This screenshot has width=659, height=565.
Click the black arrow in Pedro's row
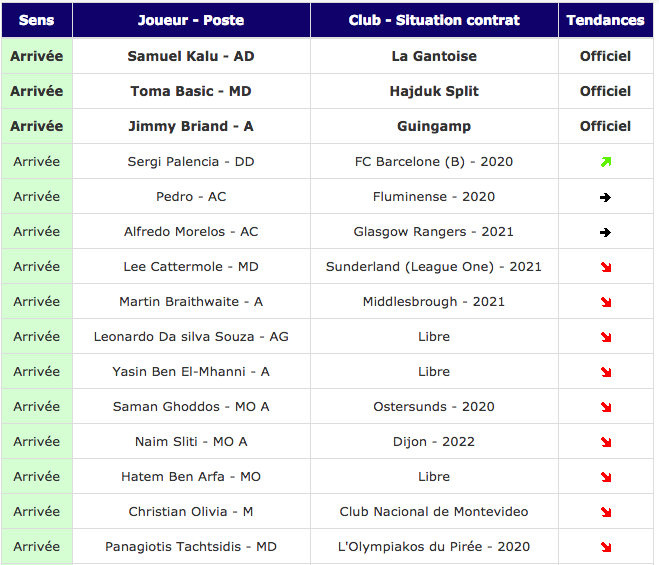[x=606, y=197]
